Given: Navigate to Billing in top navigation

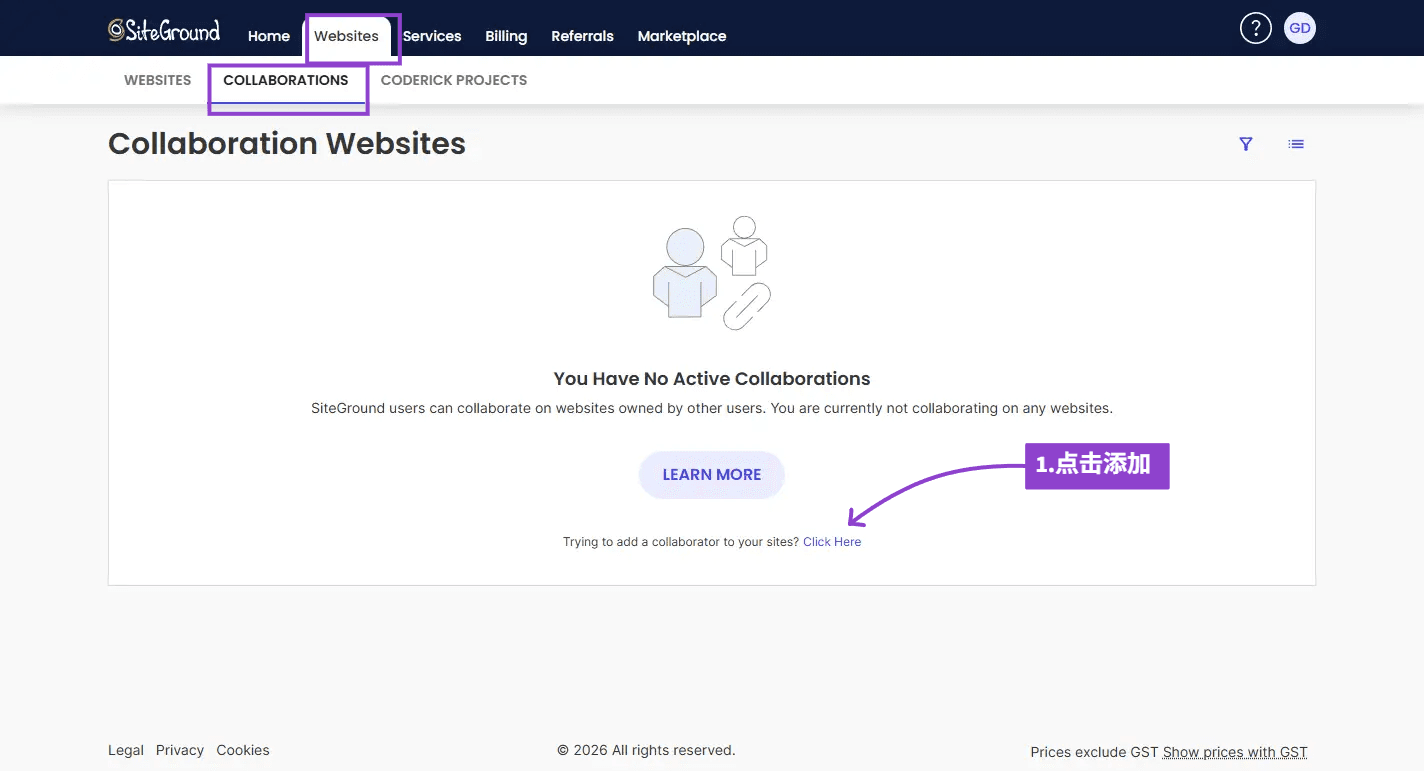Looking at the screenshot, I should (x=506, y=36).
